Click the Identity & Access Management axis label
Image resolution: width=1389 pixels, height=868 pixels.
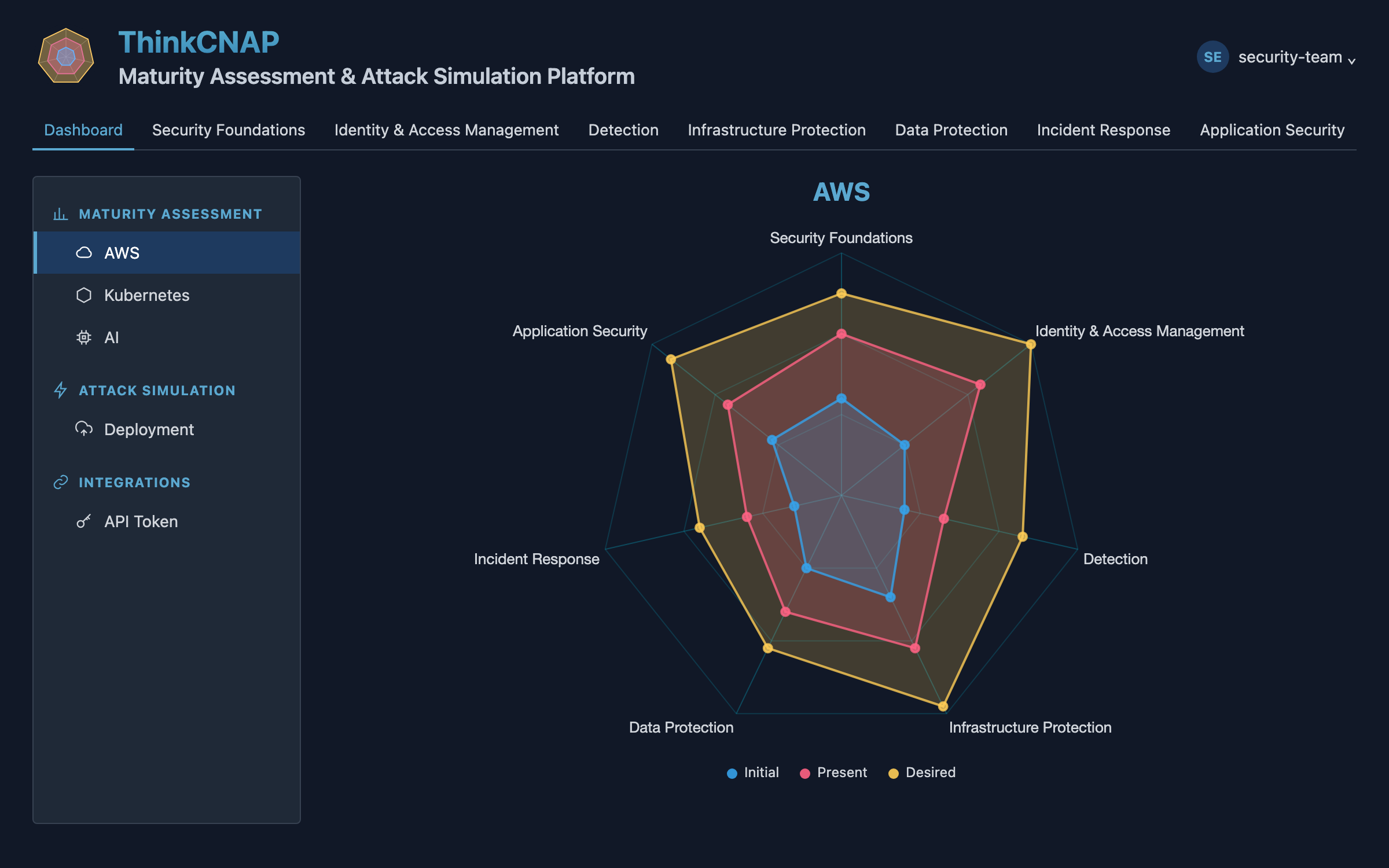coord(1140,331)
